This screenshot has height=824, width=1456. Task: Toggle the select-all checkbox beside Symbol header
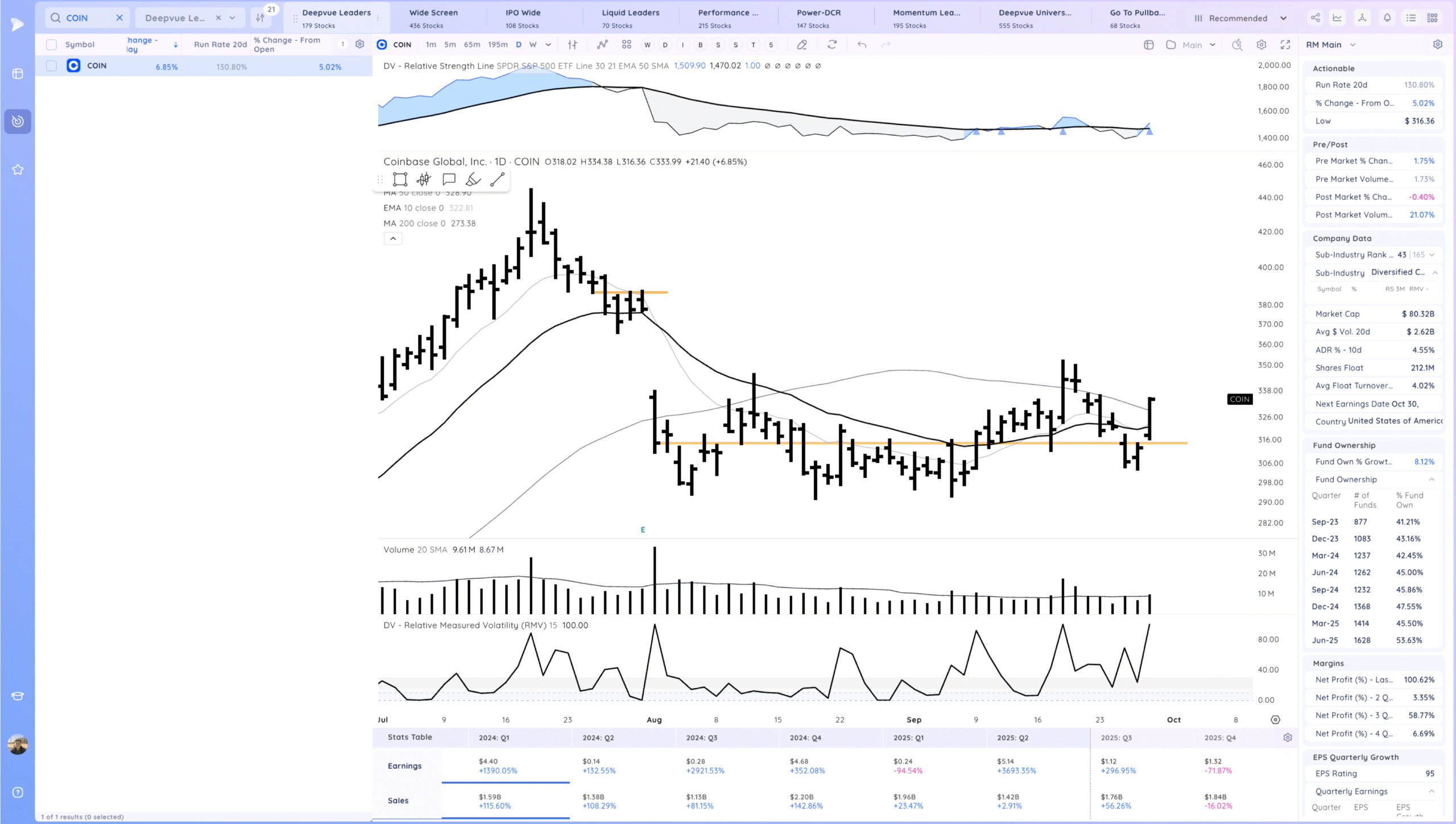click(x=51, y=44)
